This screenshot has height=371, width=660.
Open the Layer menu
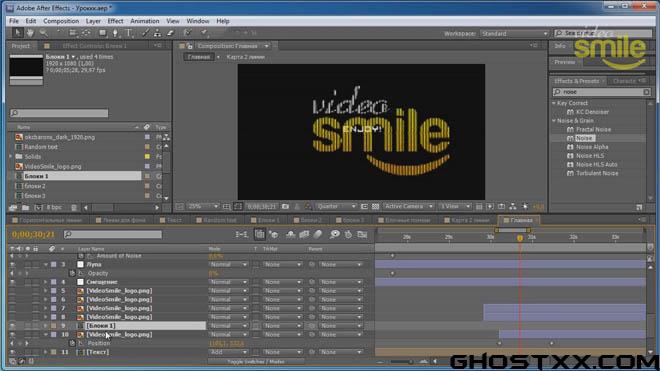click(93, 21)
